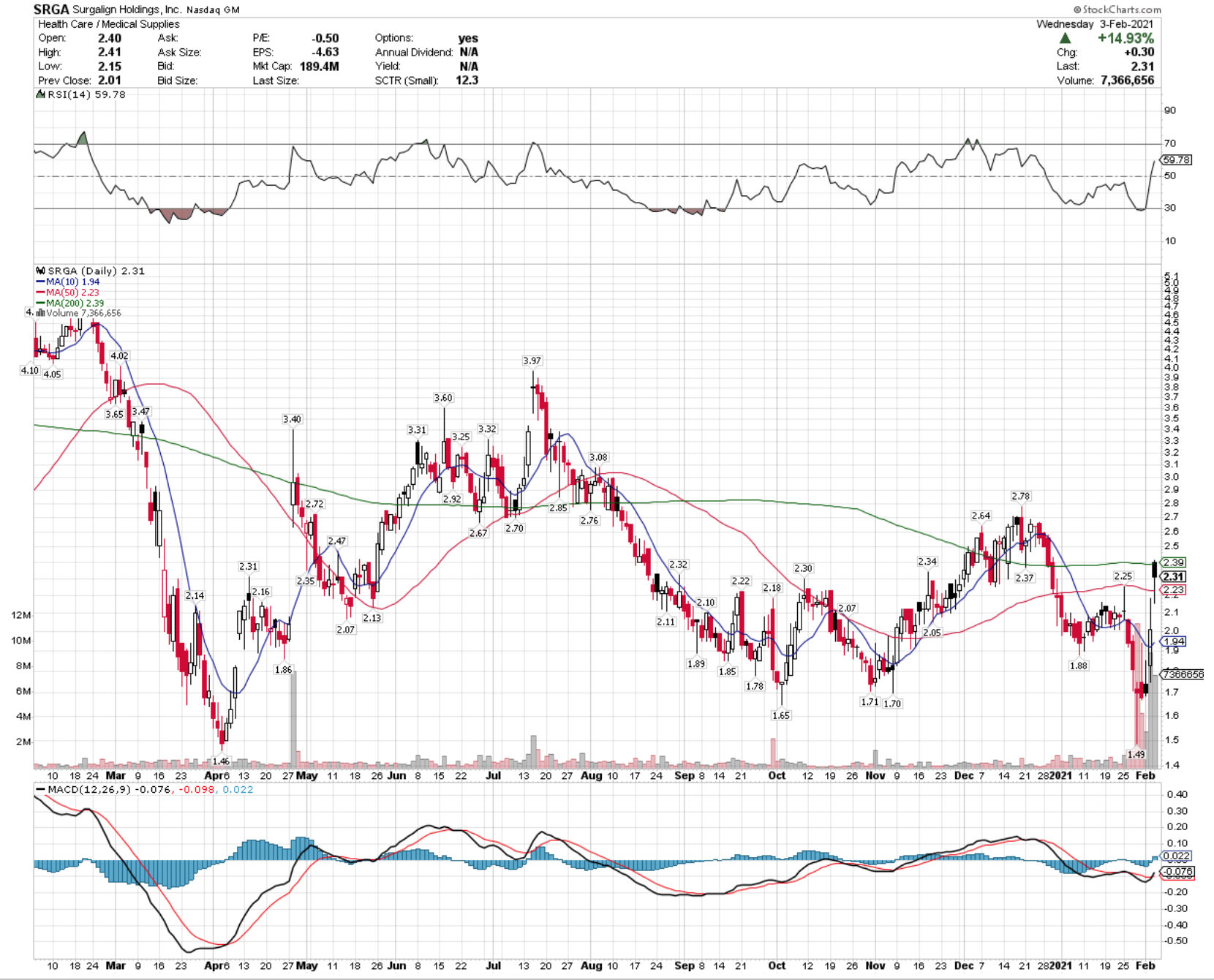Click the 3.60 June high price label
The height and width of the screenshot is (980, 1214).
click(x=443, y=398)
